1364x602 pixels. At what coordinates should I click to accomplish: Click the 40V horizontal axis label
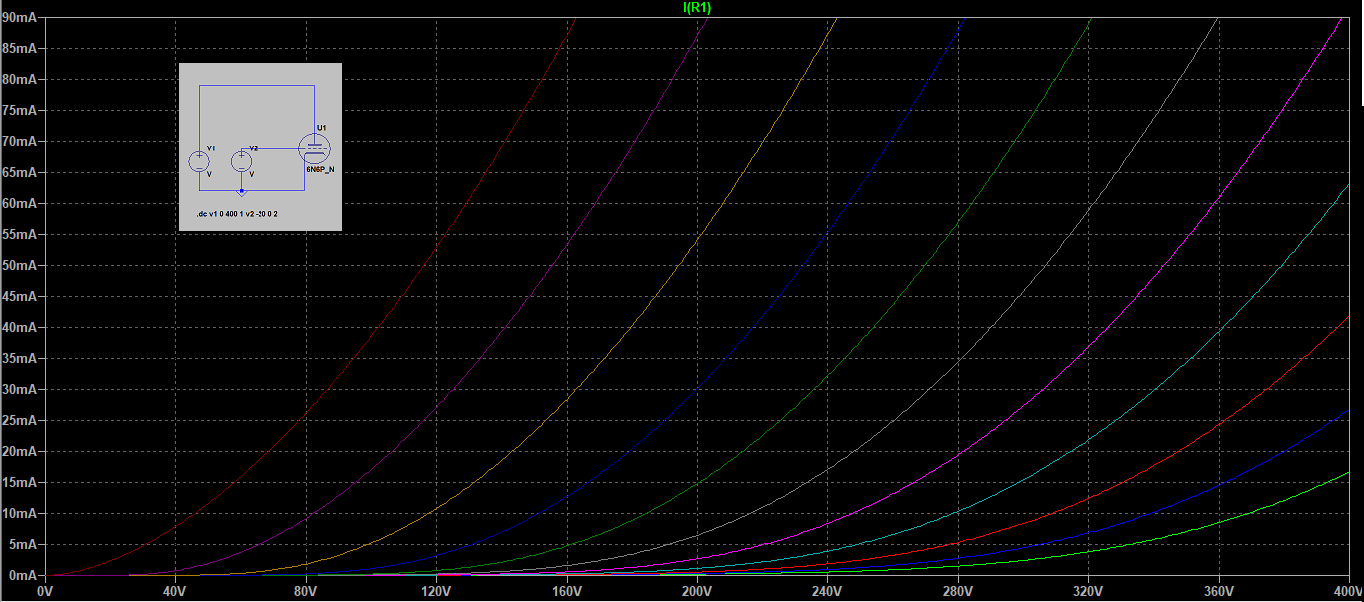coord(175,592)
